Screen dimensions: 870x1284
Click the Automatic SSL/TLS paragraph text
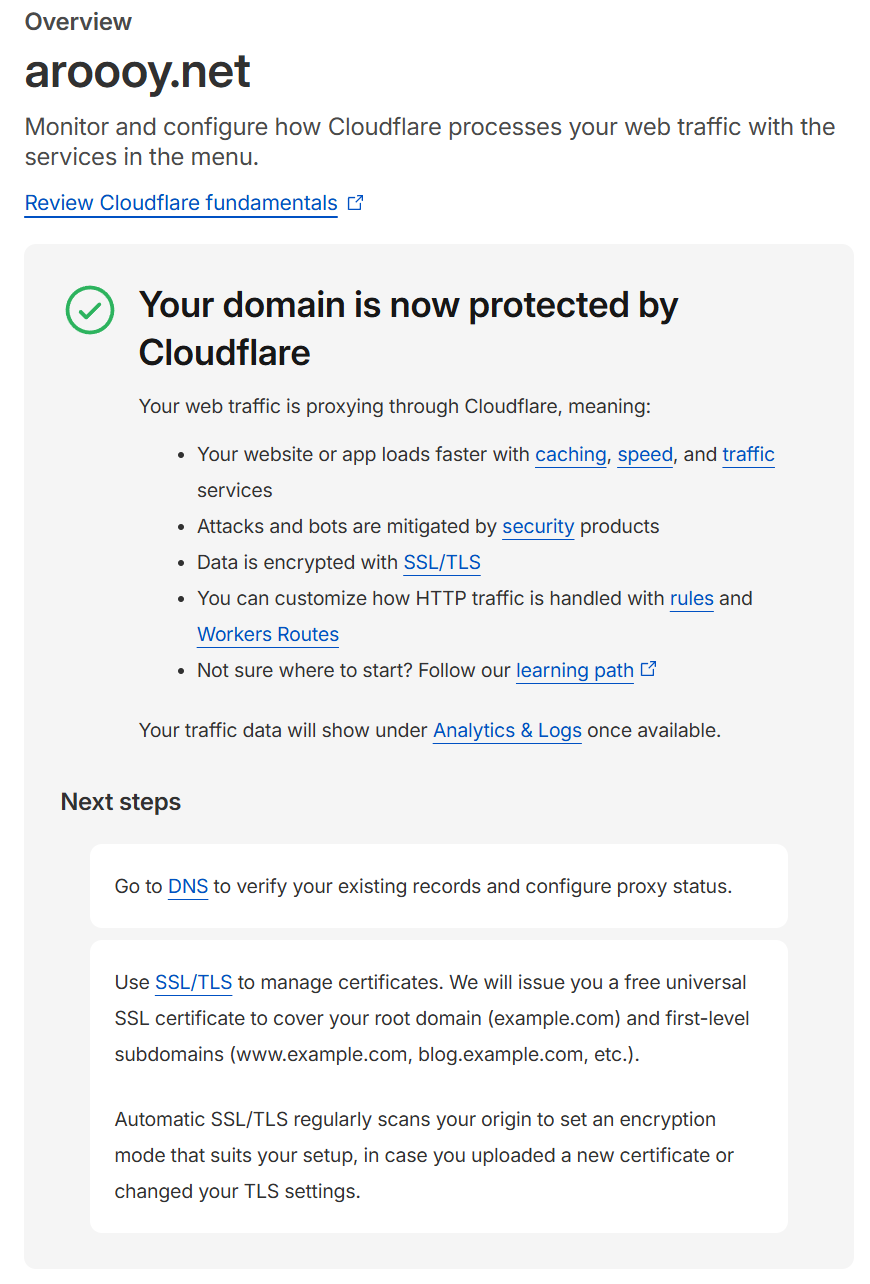(x=424, y=1155)
